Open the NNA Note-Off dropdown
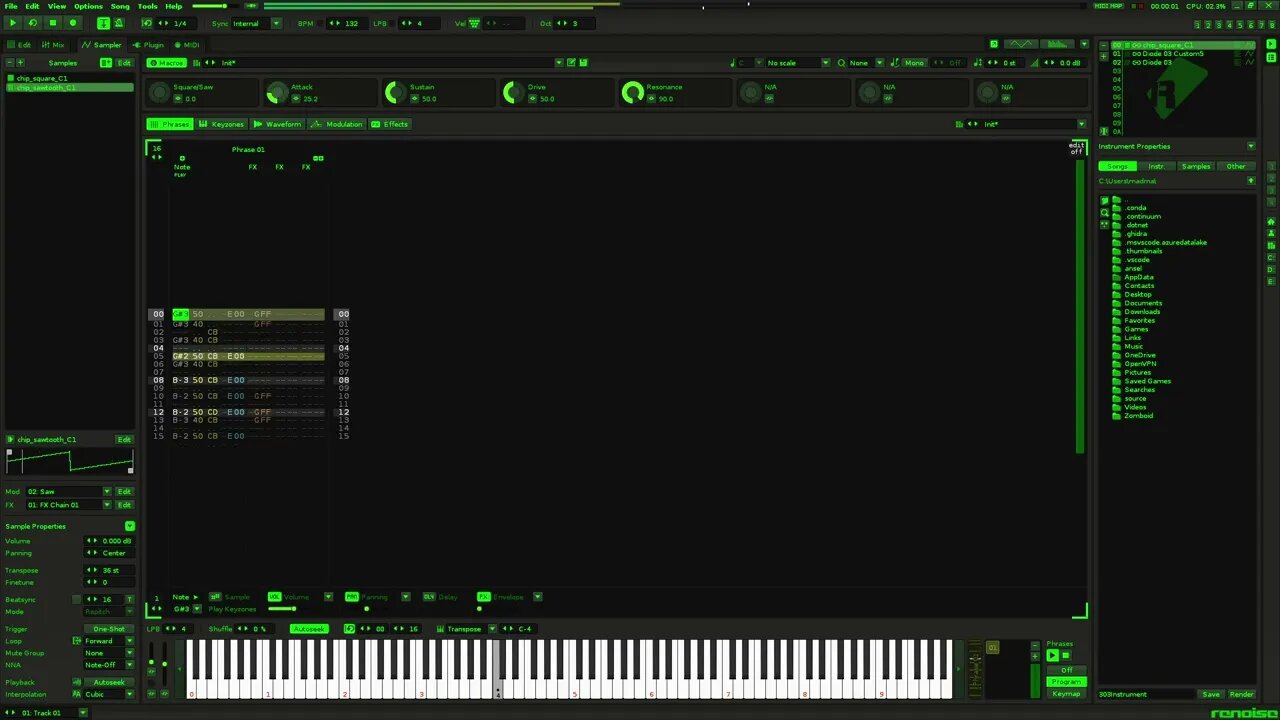Image resolution: width=1280 pixels, height=720 pixels. point(108,665)
